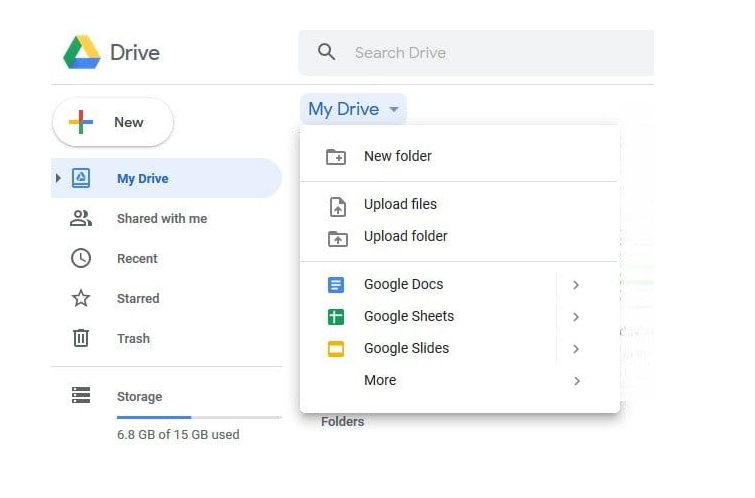The width and height of the screenshot is (755, 498).
Task: Click the My Drive sidebar icon
Action: click(x=81, y=178)
